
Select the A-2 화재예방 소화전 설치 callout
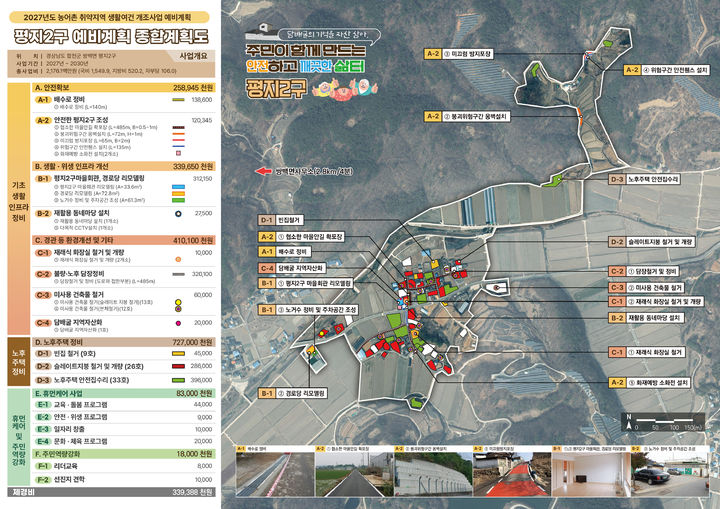coord(650,382)
